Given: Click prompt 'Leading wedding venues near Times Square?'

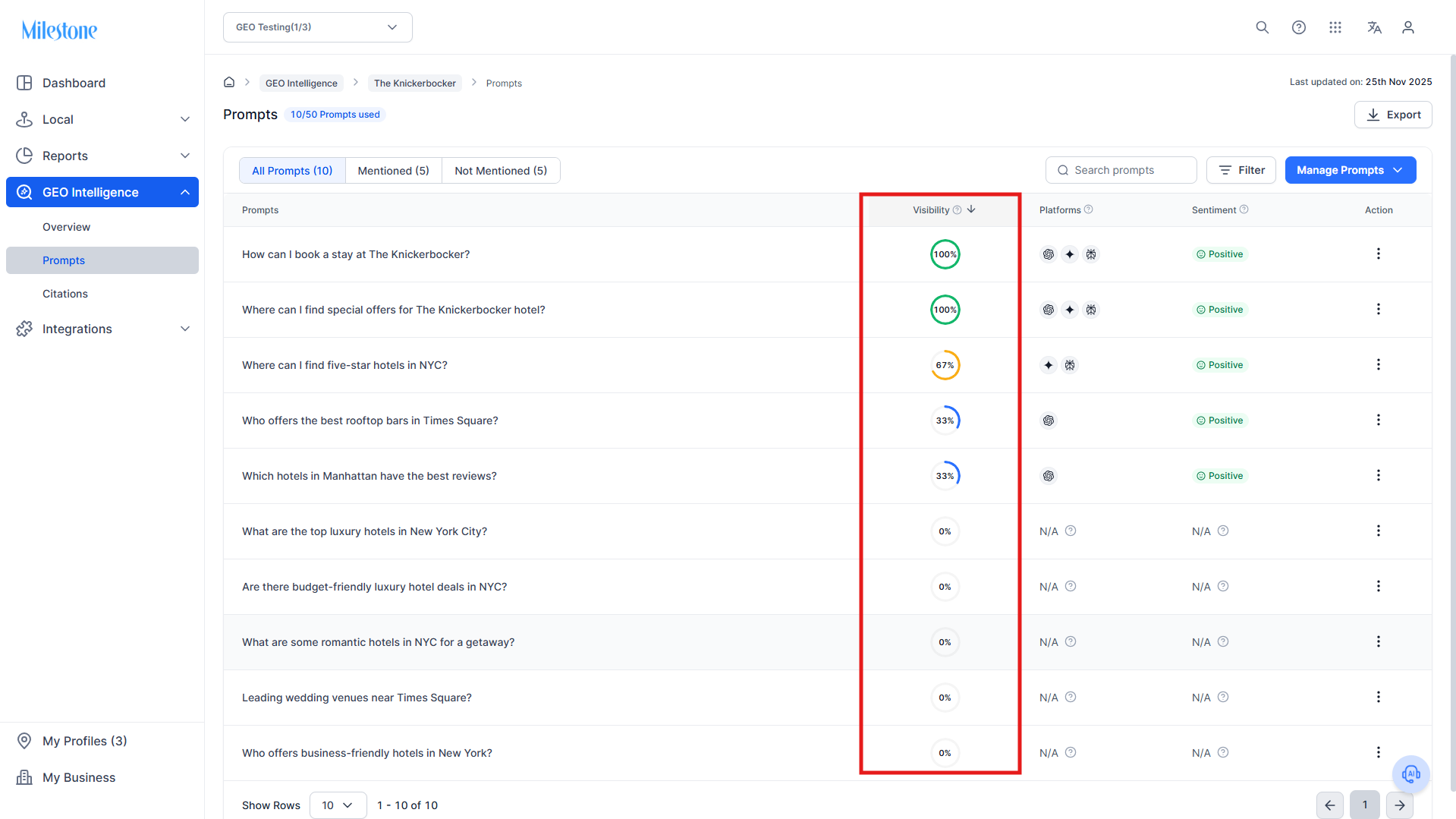Looking at the screenshot, I should (357, 698).
